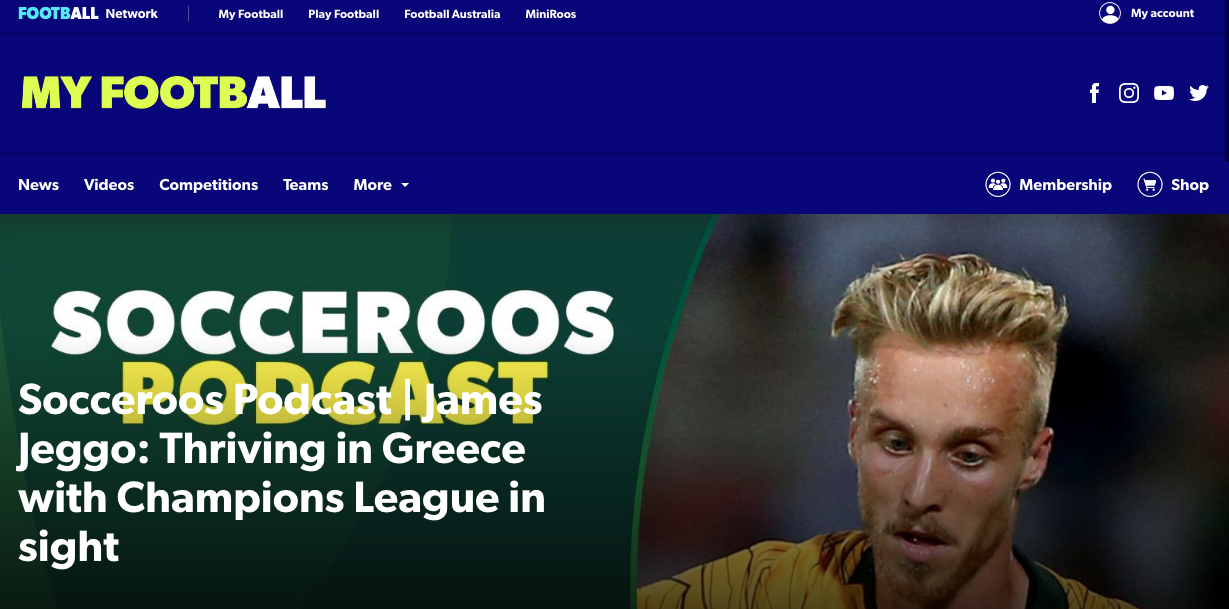Go to the Videos section

pyautogui.click(x=109, y=185)
